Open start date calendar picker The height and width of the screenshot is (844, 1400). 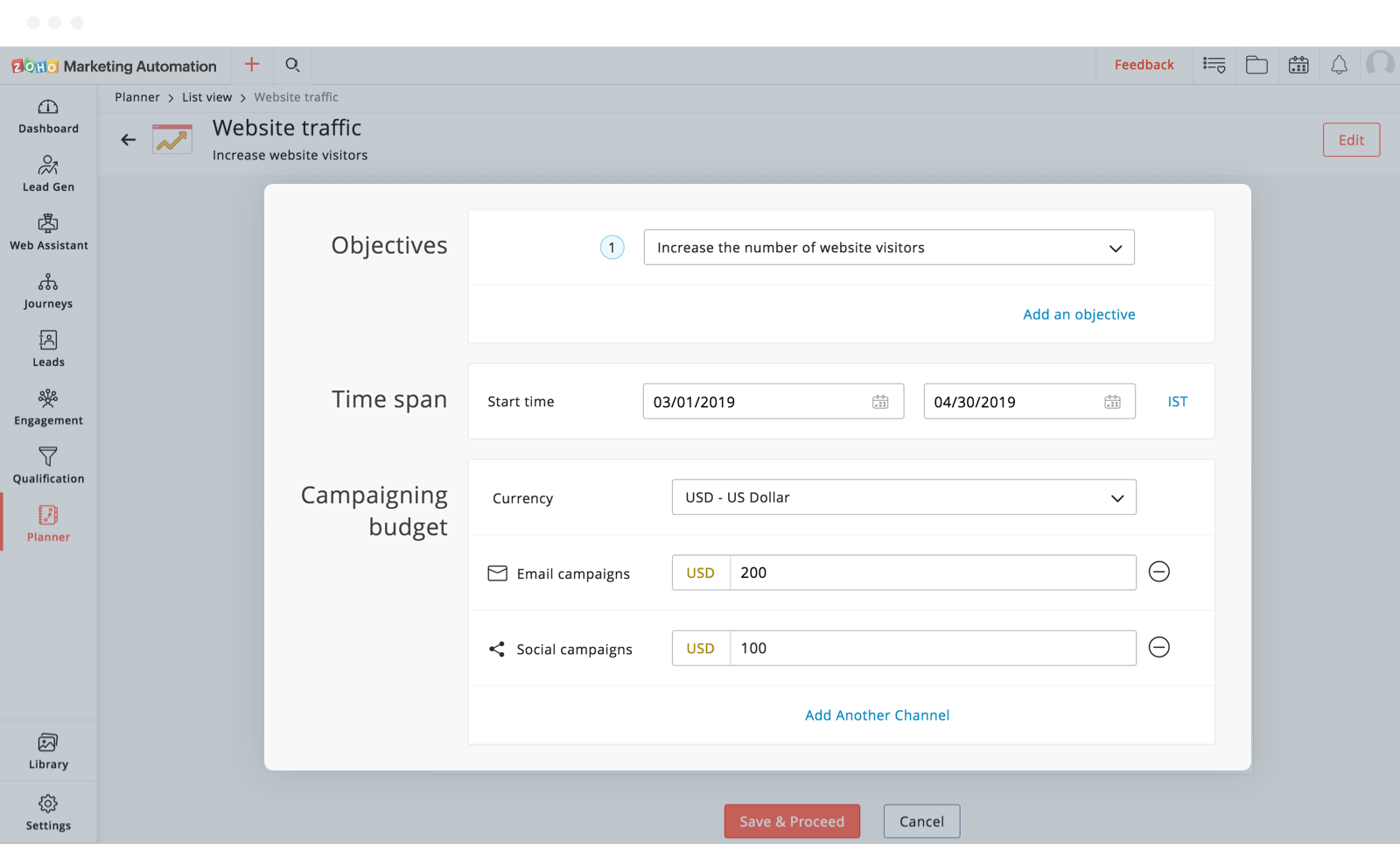[880, 402]
